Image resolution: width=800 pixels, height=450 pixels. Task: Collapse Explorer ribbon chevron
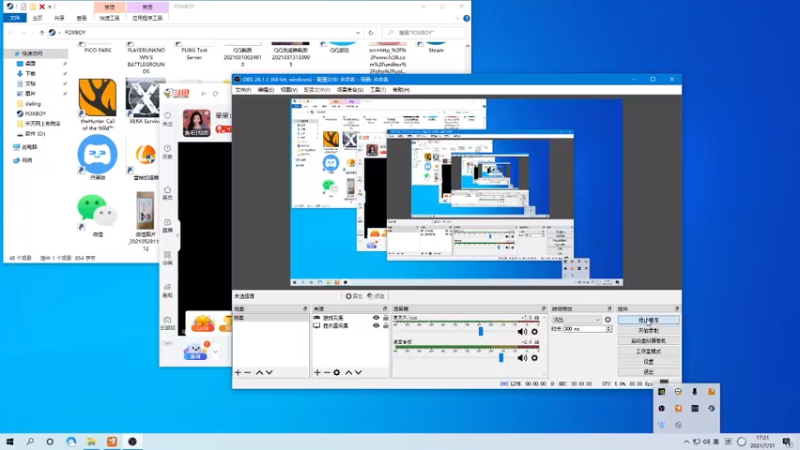tap(457, 18)
